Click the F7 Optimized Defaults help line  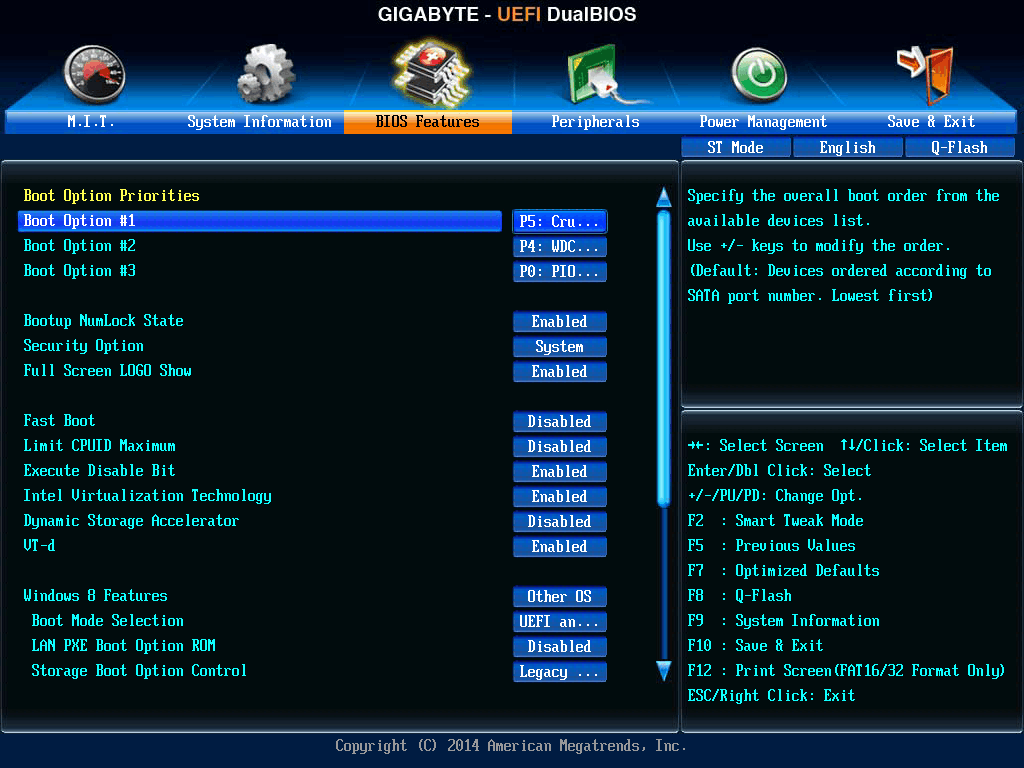(783, 571)
